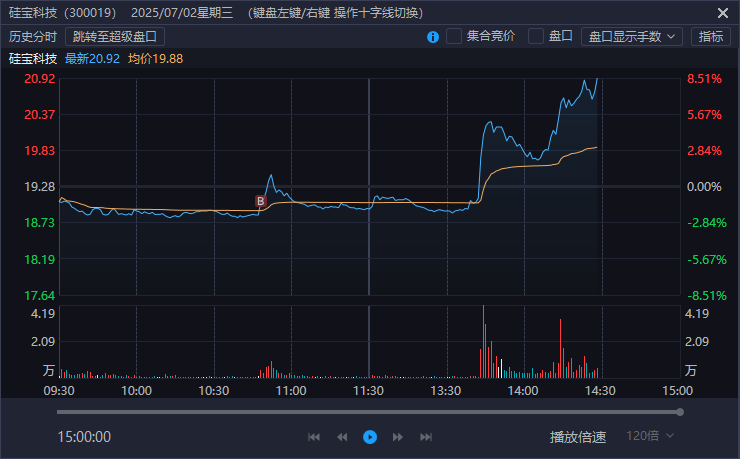Screen dimensions: 740x459
Task: Click the 15:00:00 playback time text
Action: pos(84,437)
